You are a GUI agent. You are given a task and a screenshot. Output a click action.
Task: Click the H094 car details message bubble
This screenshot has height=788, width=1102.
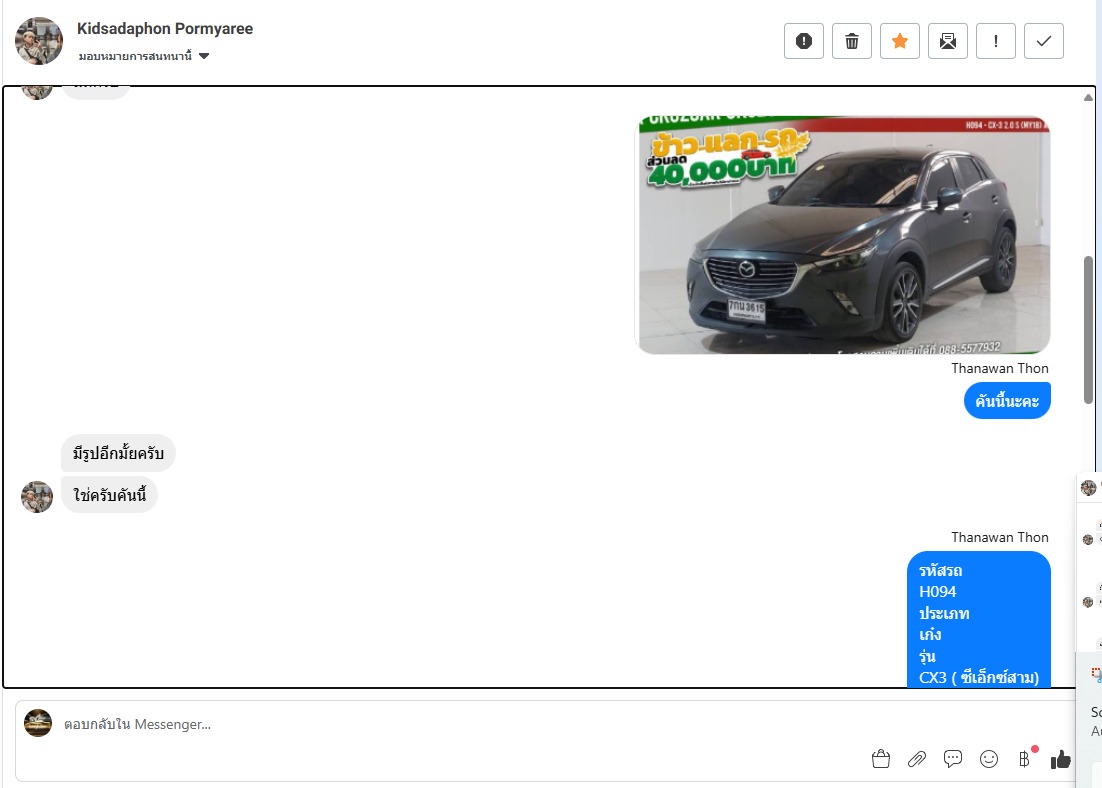(x=979, y=620)
